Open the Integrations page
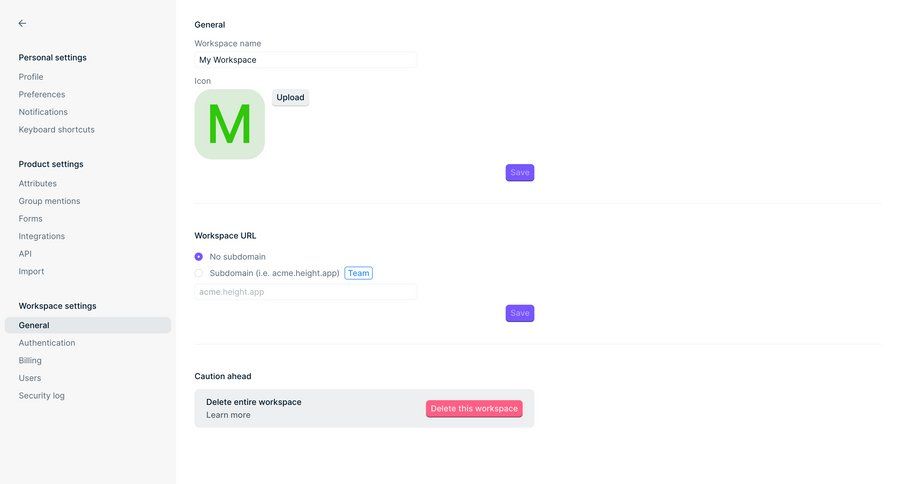 click(42, 236)
